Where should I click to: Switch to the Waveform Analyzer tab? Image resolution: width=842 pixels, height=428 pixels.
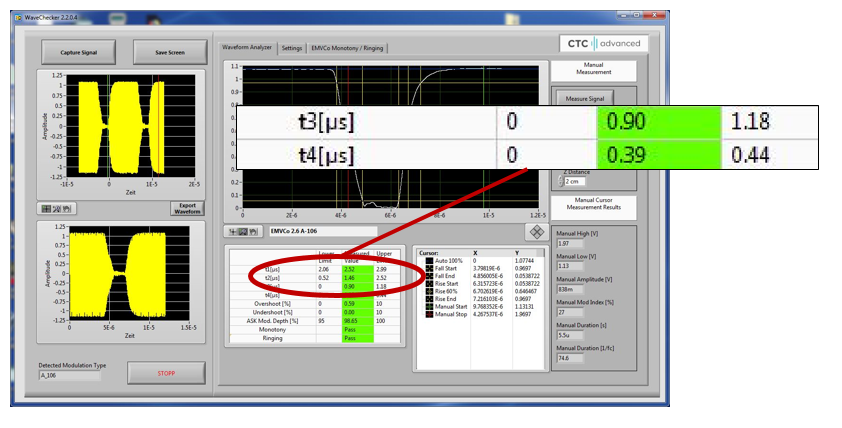[247, 48]
